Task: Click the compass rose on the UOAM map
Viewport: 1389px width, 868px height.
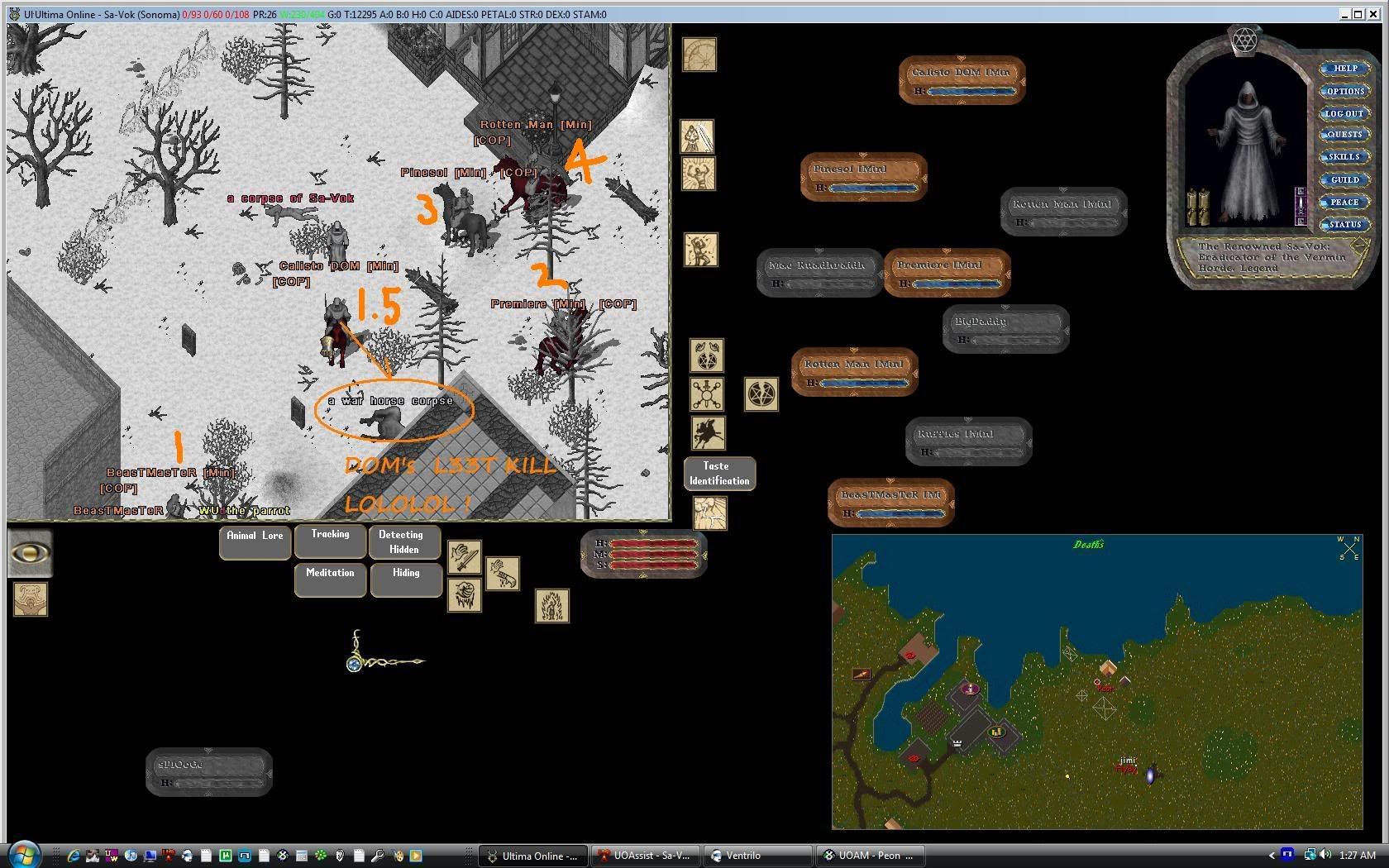Action: 1348,548
